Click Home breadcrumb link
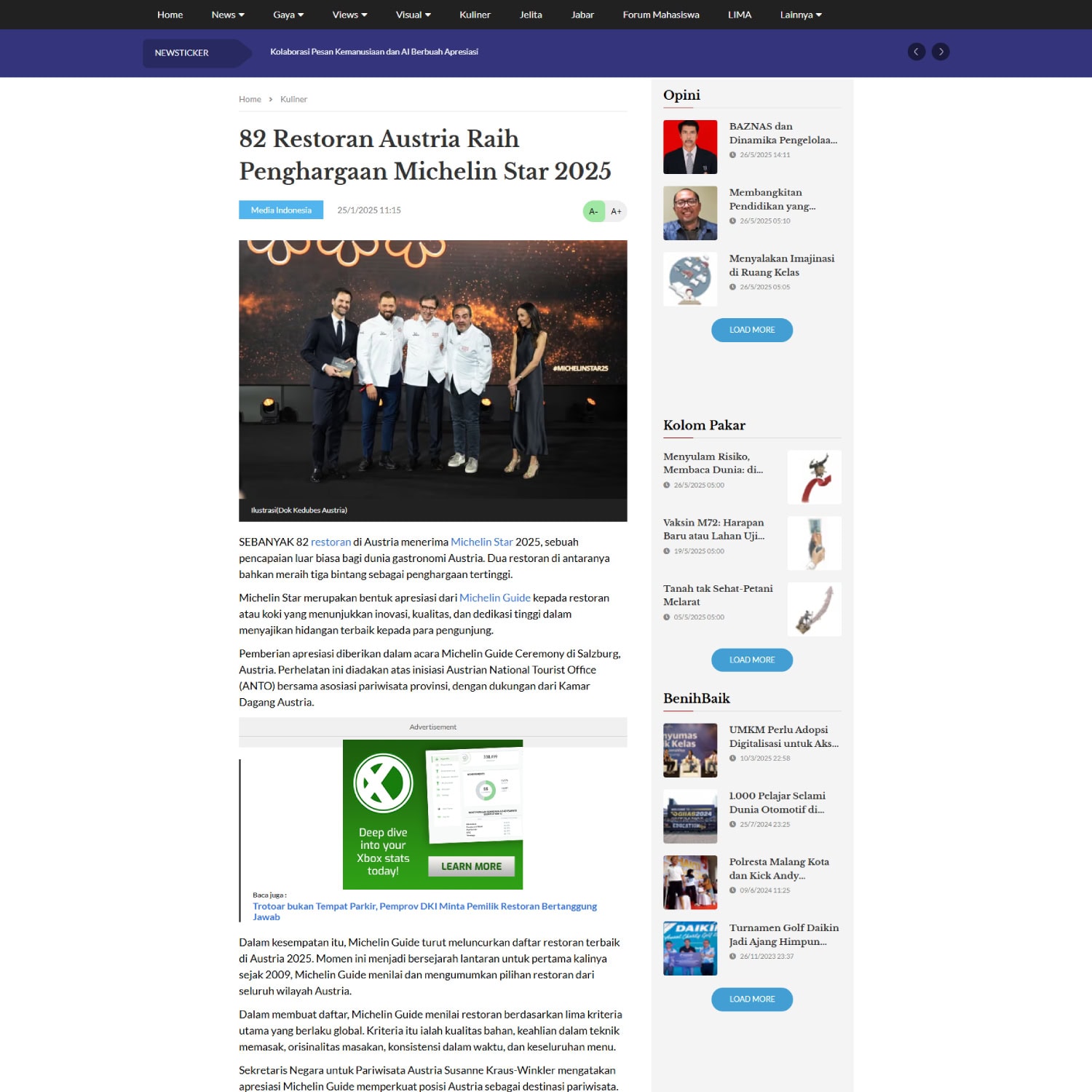The height and width of the screenshot is (1092, 1092). coord(250,99)
